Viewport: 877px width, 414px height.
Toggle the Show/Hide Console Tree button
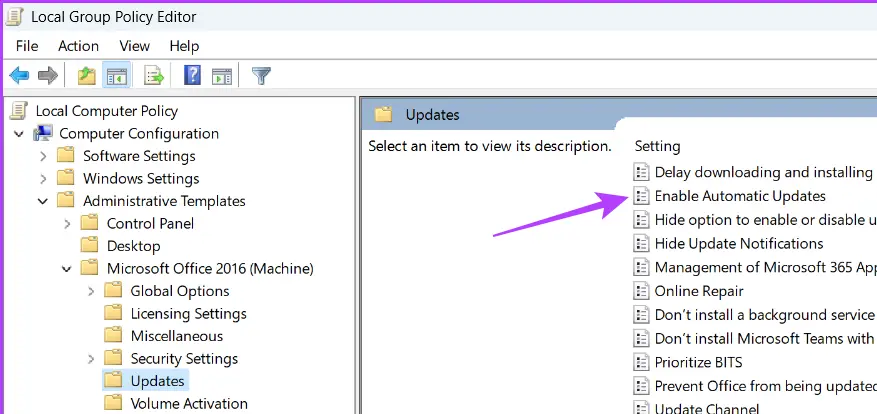tap(117, 76)
